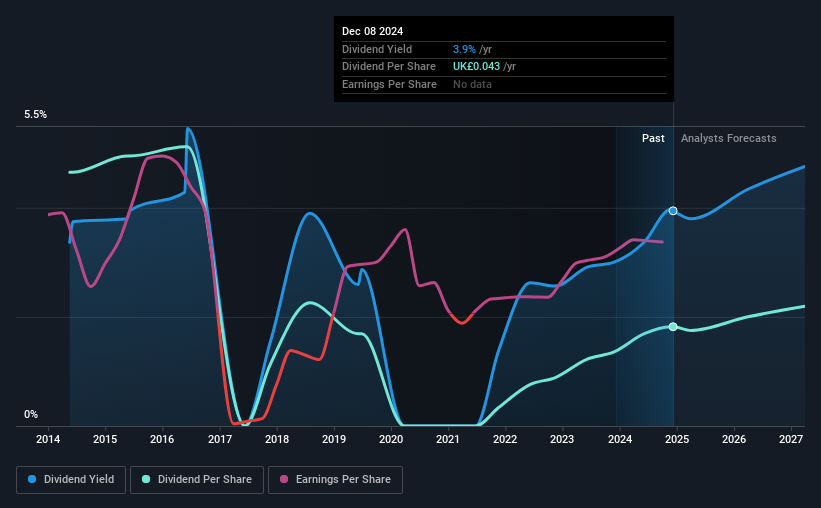Click the 2024 axis label
This screenshot has height=508, width=821.
pos(620,439)
